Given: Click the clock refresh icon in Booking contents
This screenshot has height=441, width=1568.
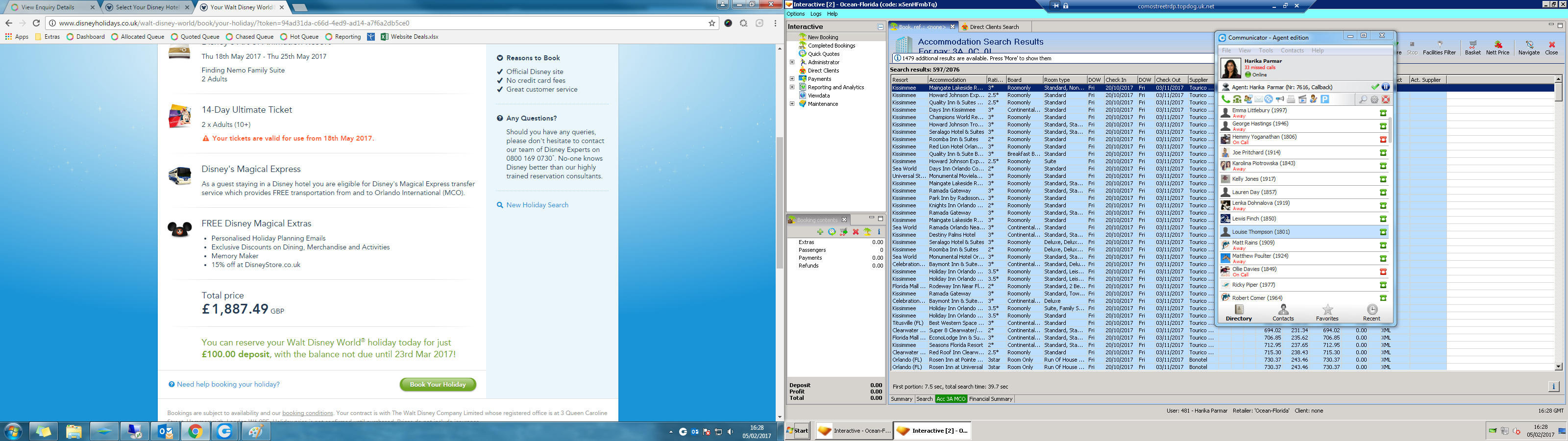Looking at the screenshot, I should coord(832,232).
